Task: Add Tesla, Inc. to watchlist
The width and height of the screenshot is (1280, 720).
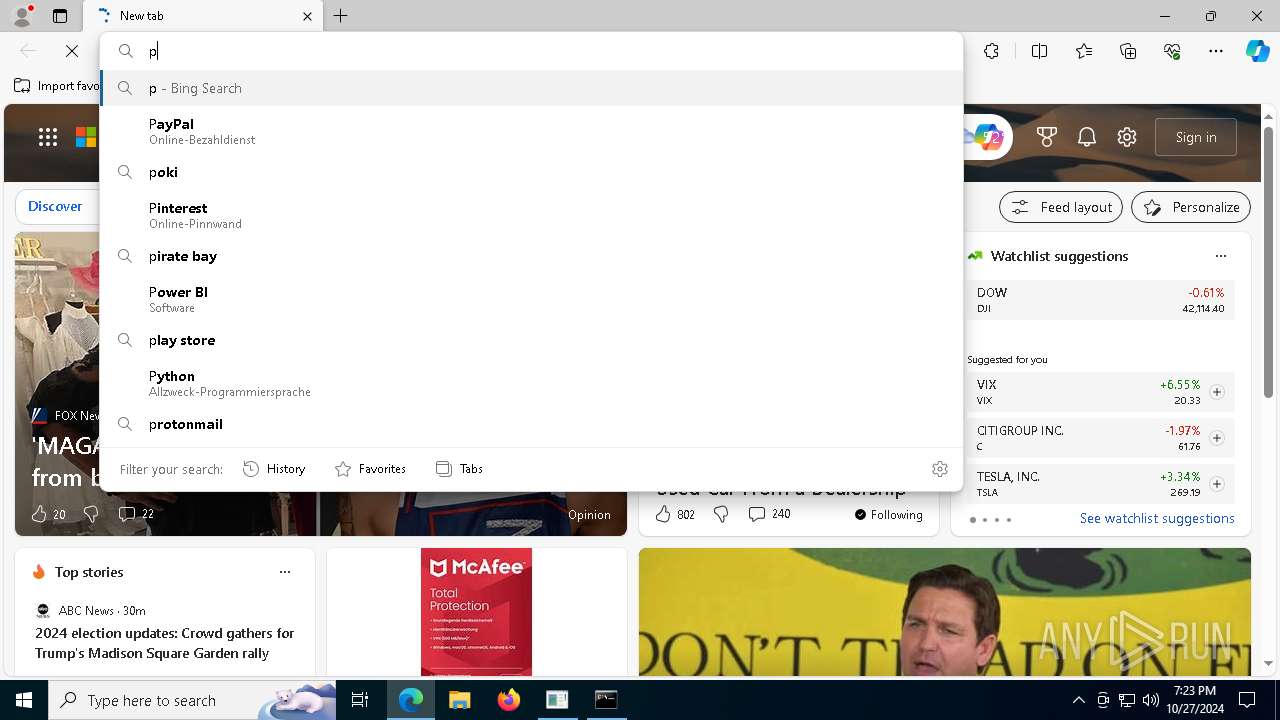Action: 1217,484
